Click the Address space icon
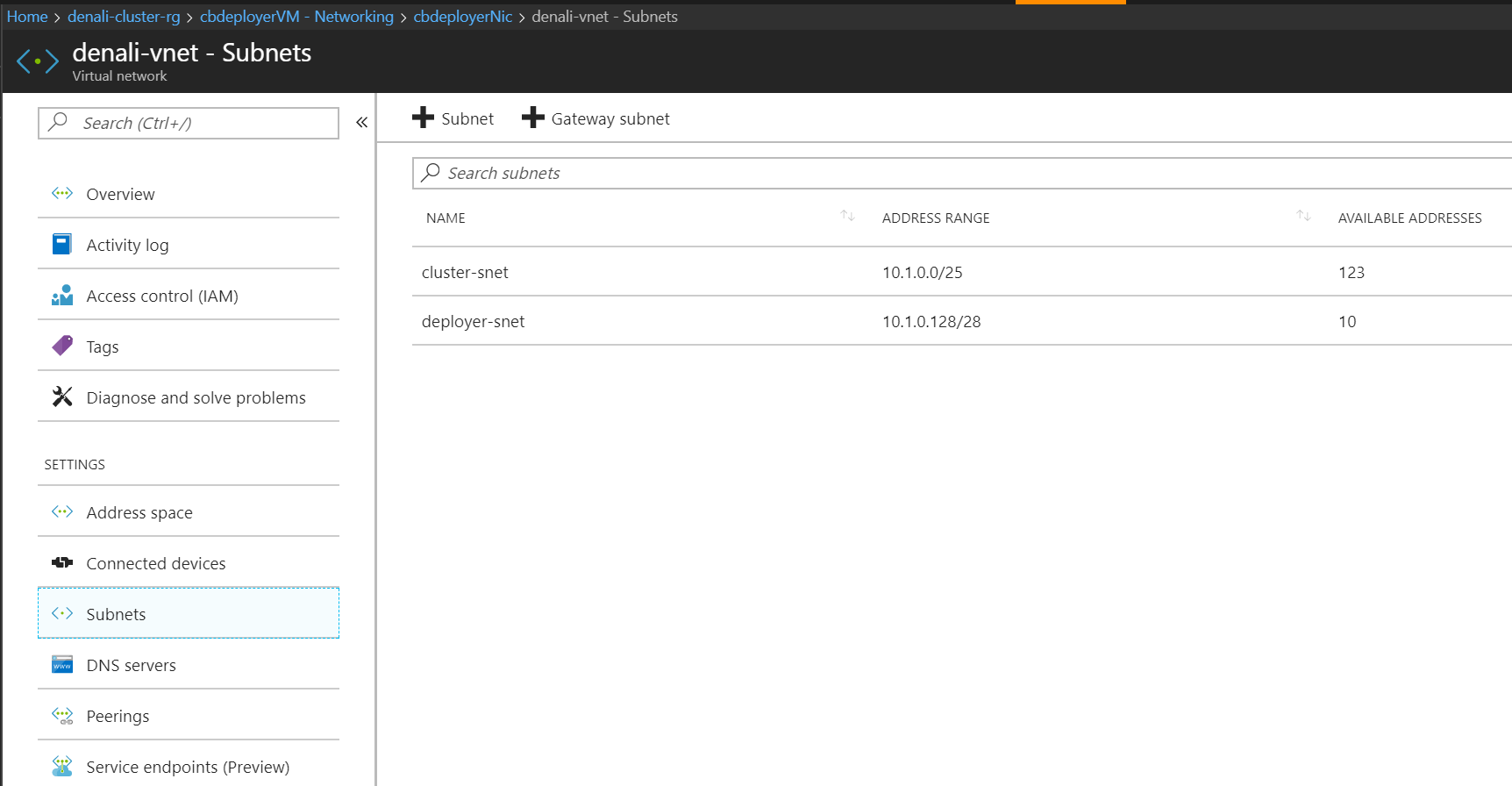 [62, 511]
